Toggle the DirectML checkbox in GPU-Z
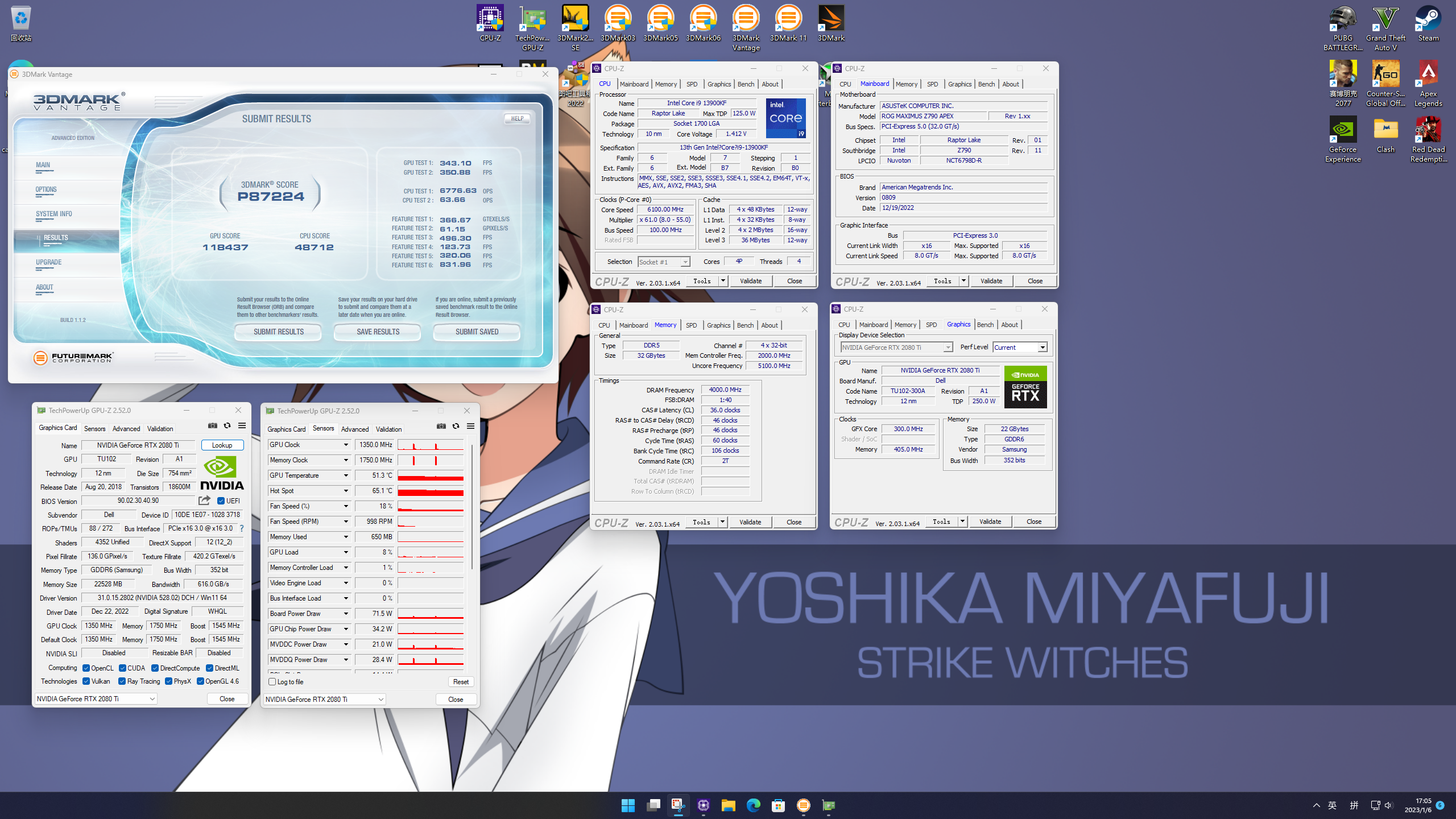The height and width of the screenshot is (819, 1456). (209, 668)
